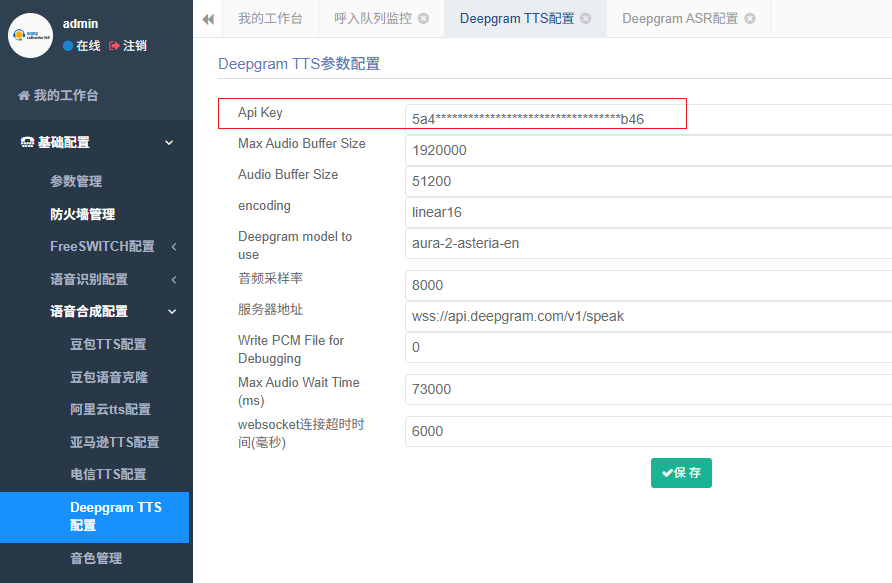Close the Deepgram ASR配置 tab
Image resolution: width=892 pixels, height=583 pixels.
(750, 19)
